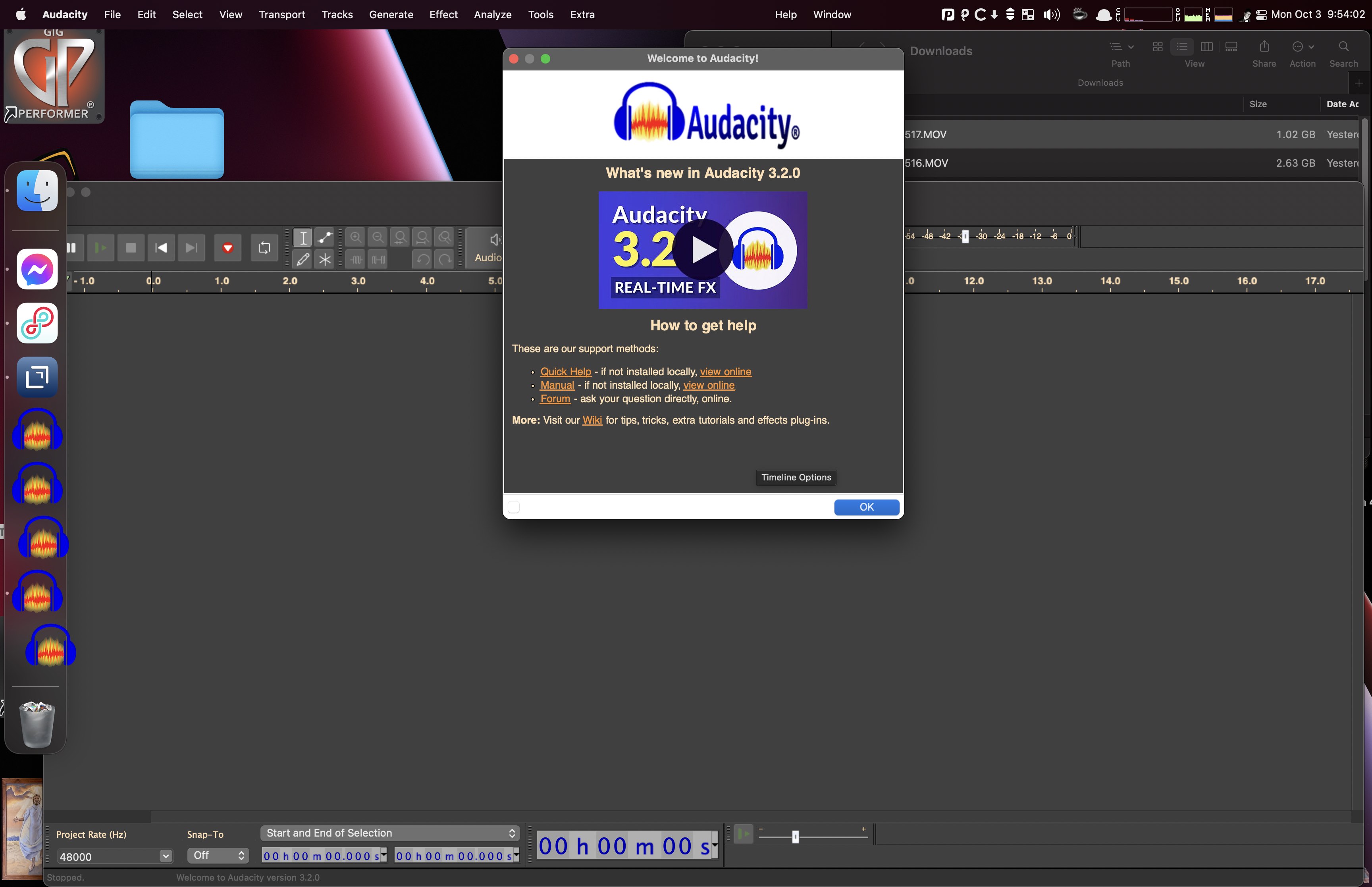
Task: Select the Envelope tool
Action: [324, 237]
